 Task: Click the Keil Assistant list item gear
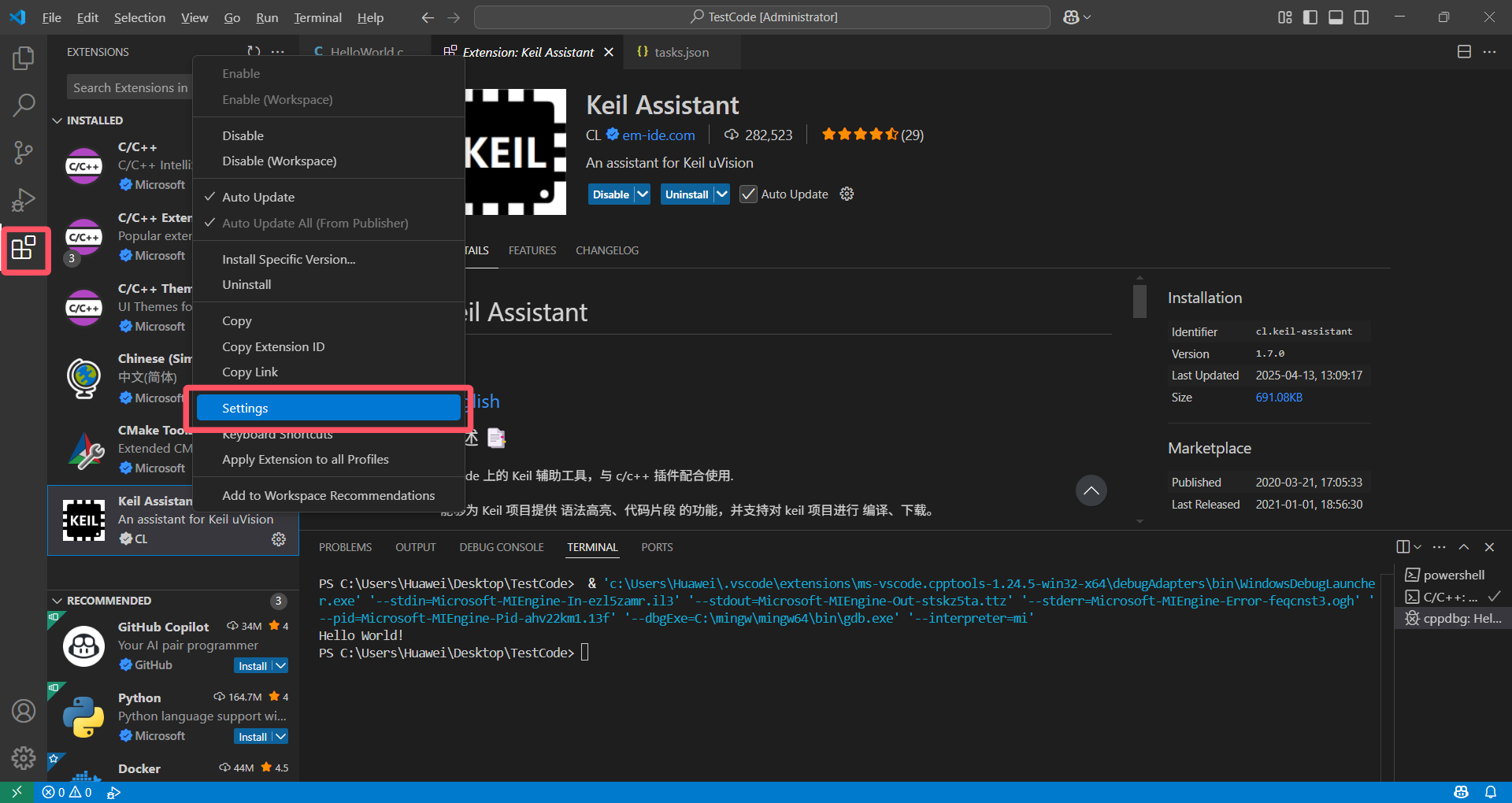(x=279, y=539)
